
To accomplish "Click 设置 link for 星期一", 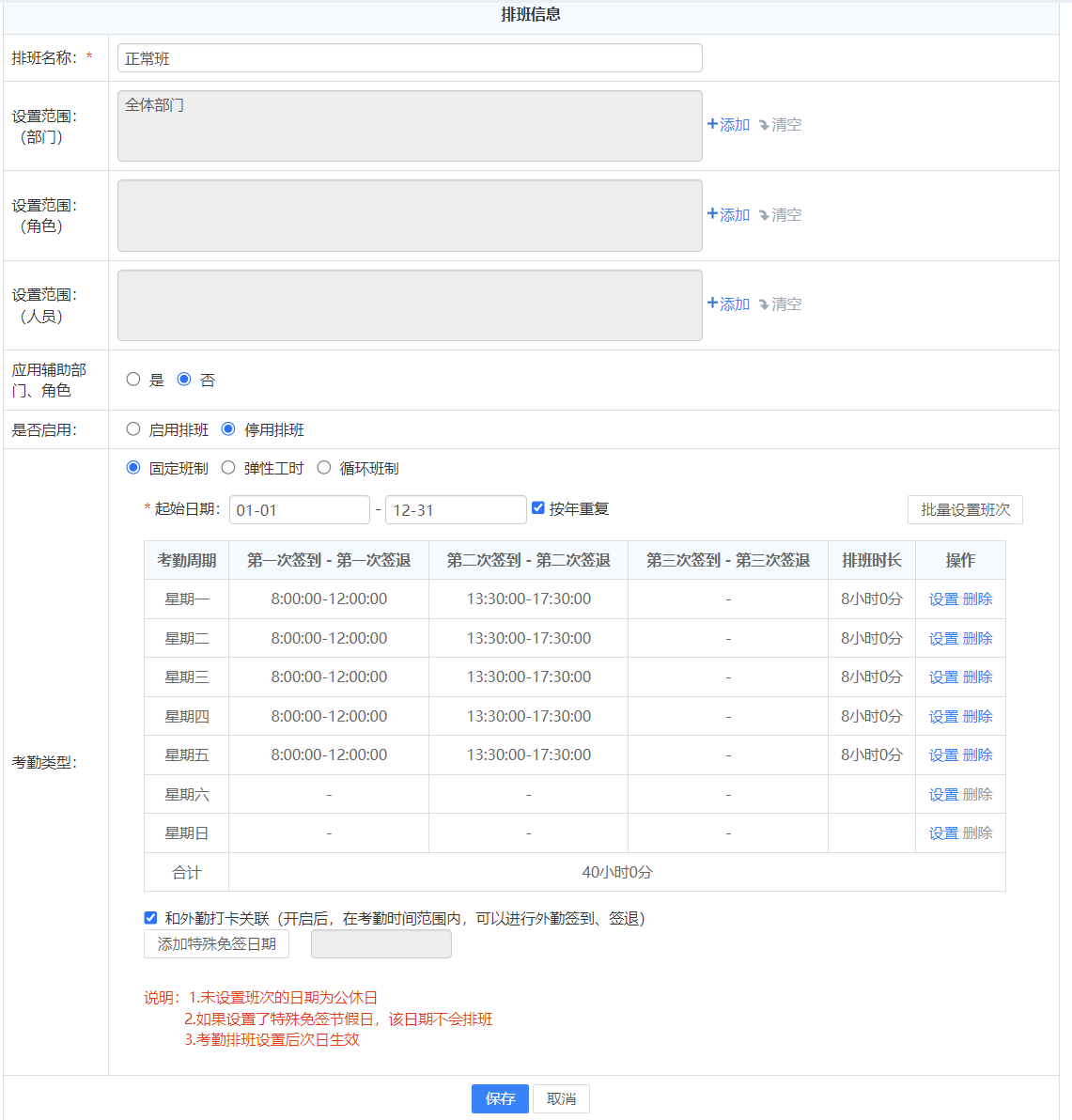I will click(x=943, y=599).
